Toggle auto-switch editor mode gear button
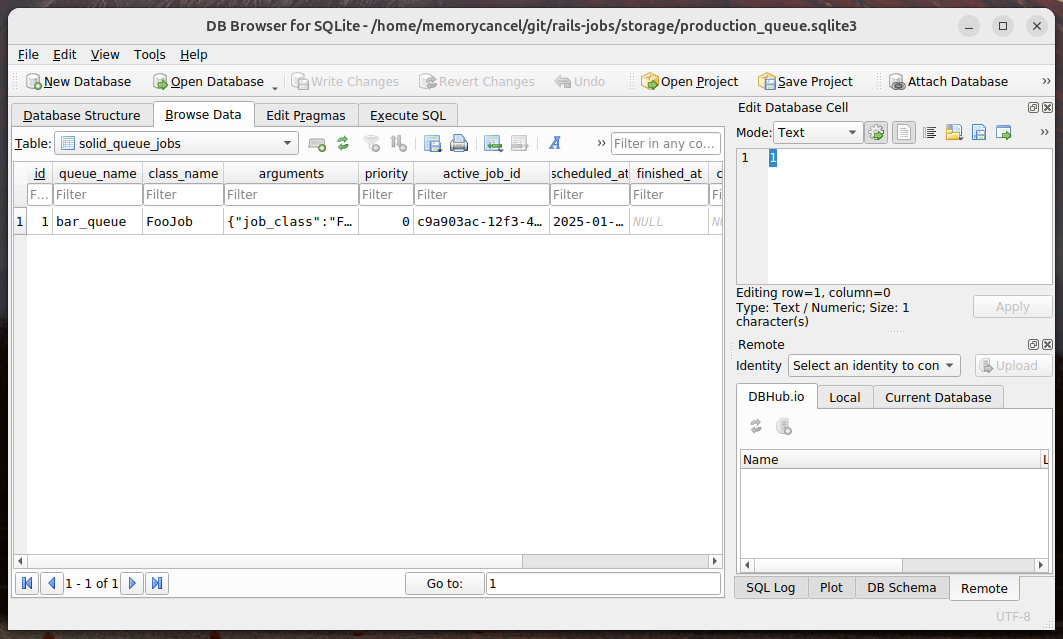The width and height of the screenshot is (1063, 639). point(876,133)
